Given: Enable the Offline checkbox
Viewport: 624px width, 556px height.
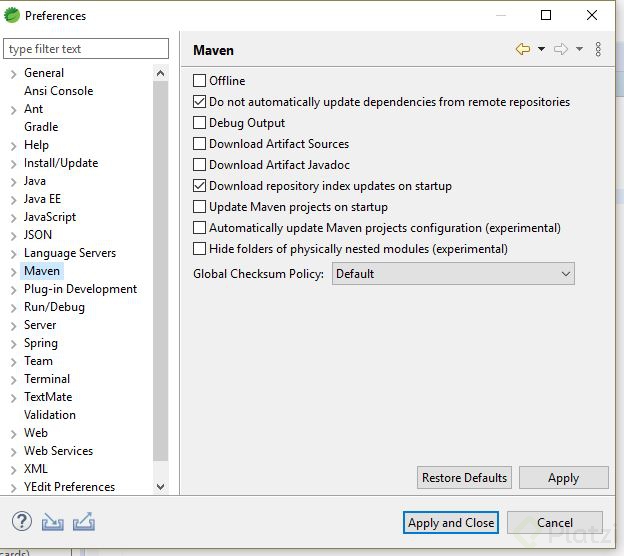Looking at the screenshot, I should (199, 80).
